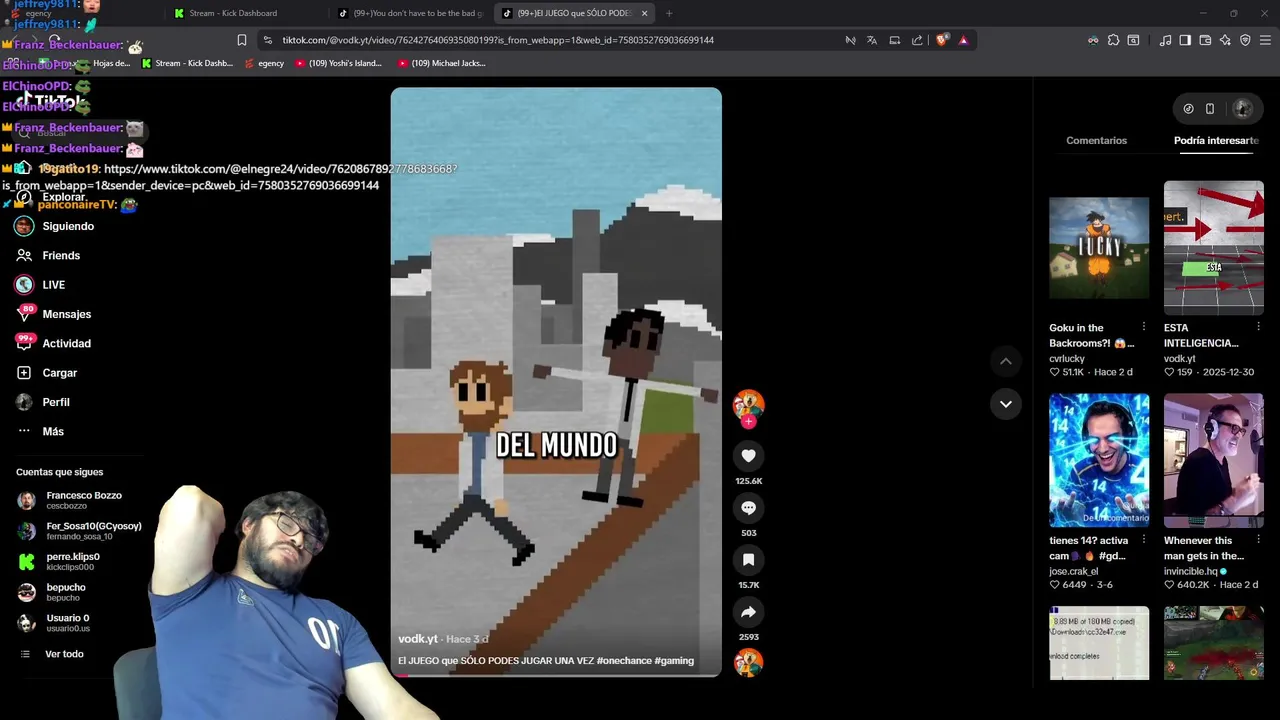The image size is (1280, 720).
Task: Open Brave Shields lion icon
Action: [942, 40]
